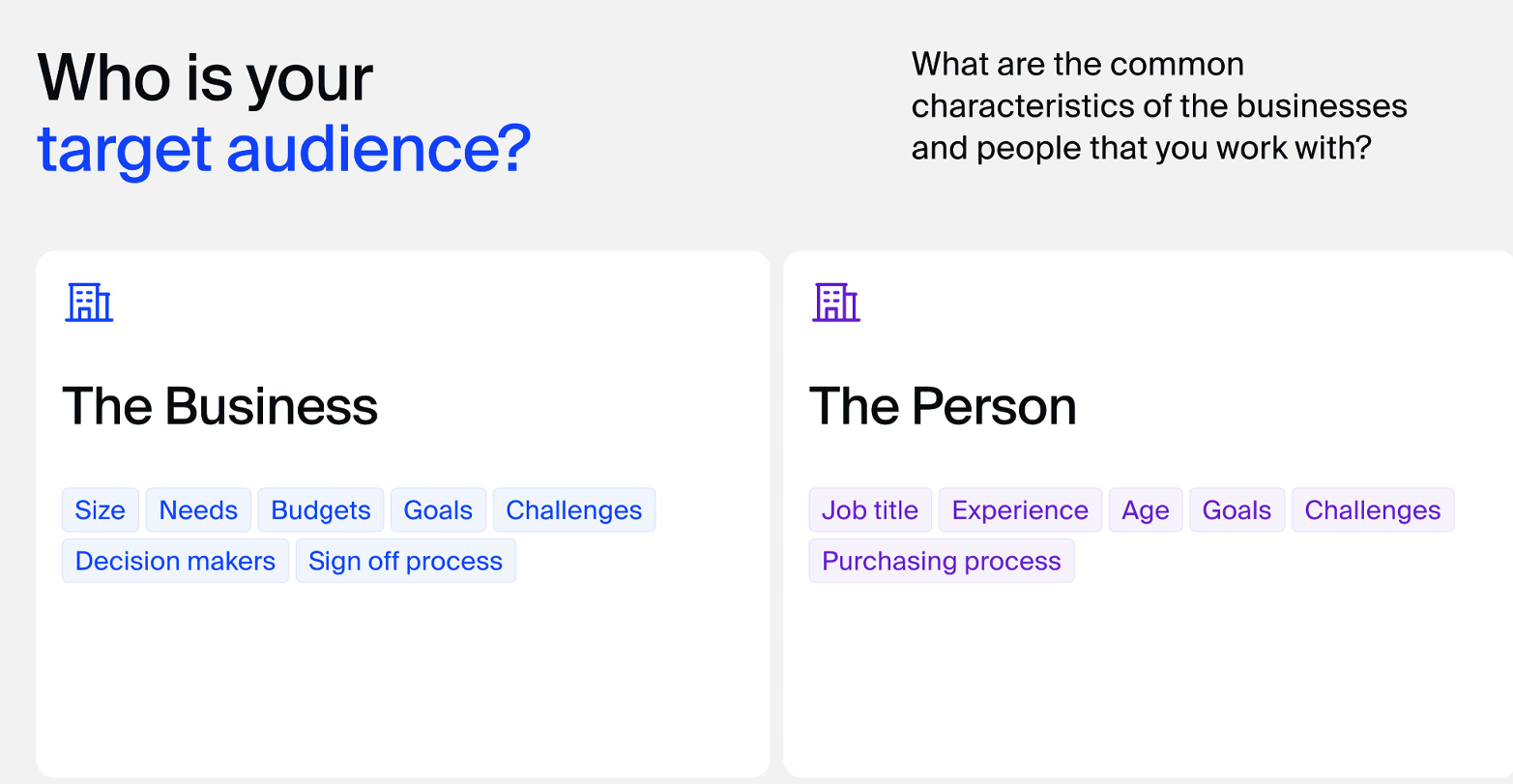The image size is (1513, 784).
Task: Click the purple building icon above The Person
Action: (x=836, y=303)
